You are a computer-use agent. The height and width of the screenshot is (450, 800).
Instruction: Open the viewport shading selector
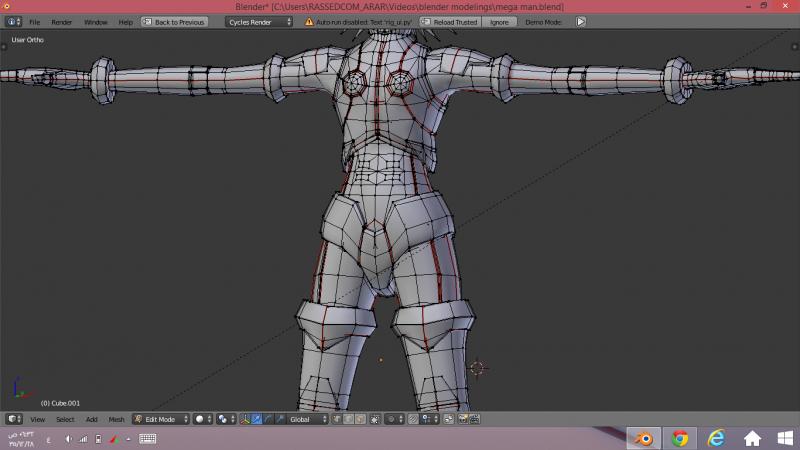pos(202,419)
